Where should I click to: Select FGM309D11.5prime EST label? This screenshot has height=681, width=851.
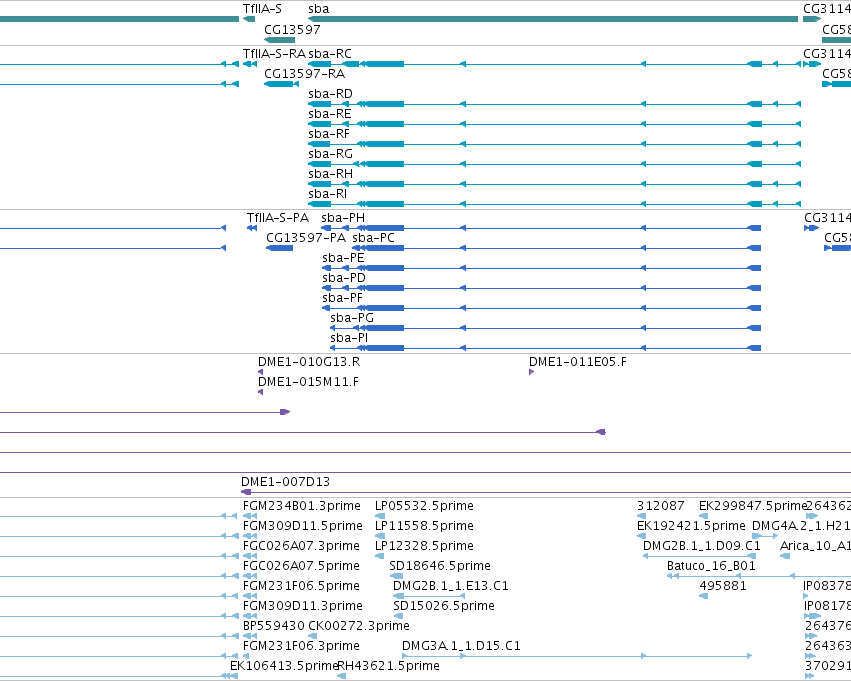(302, 526)
